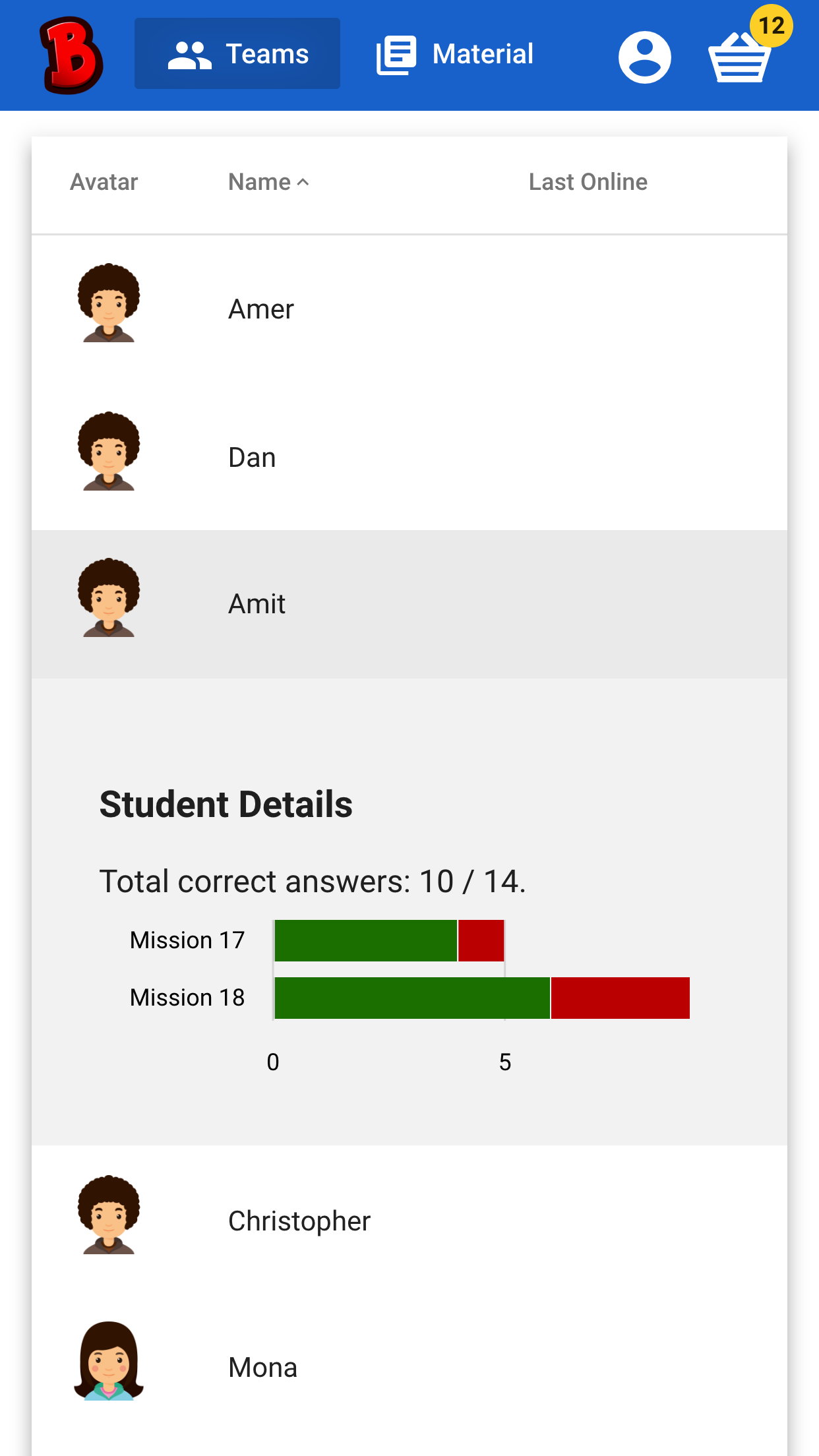Select the Dan student name
Viewport: 819px width, 1456px height.
(x=252, y=458)
